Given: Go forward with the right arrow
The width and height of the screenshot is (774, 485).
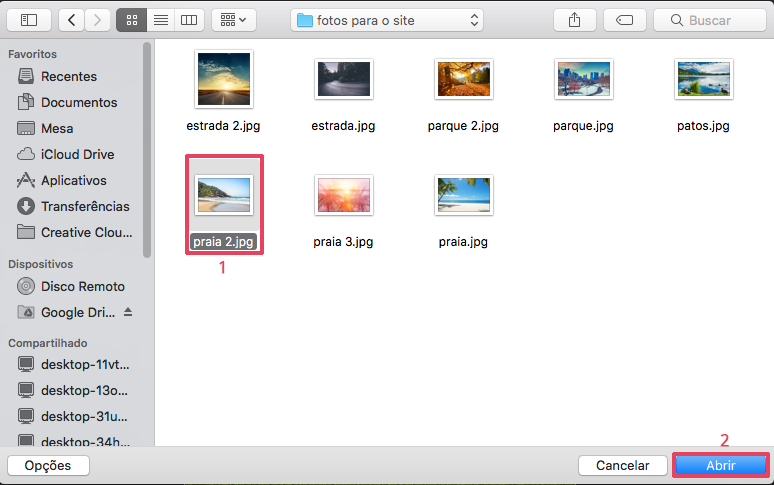Looking at the screenshot, I should (x=97, y=20).
